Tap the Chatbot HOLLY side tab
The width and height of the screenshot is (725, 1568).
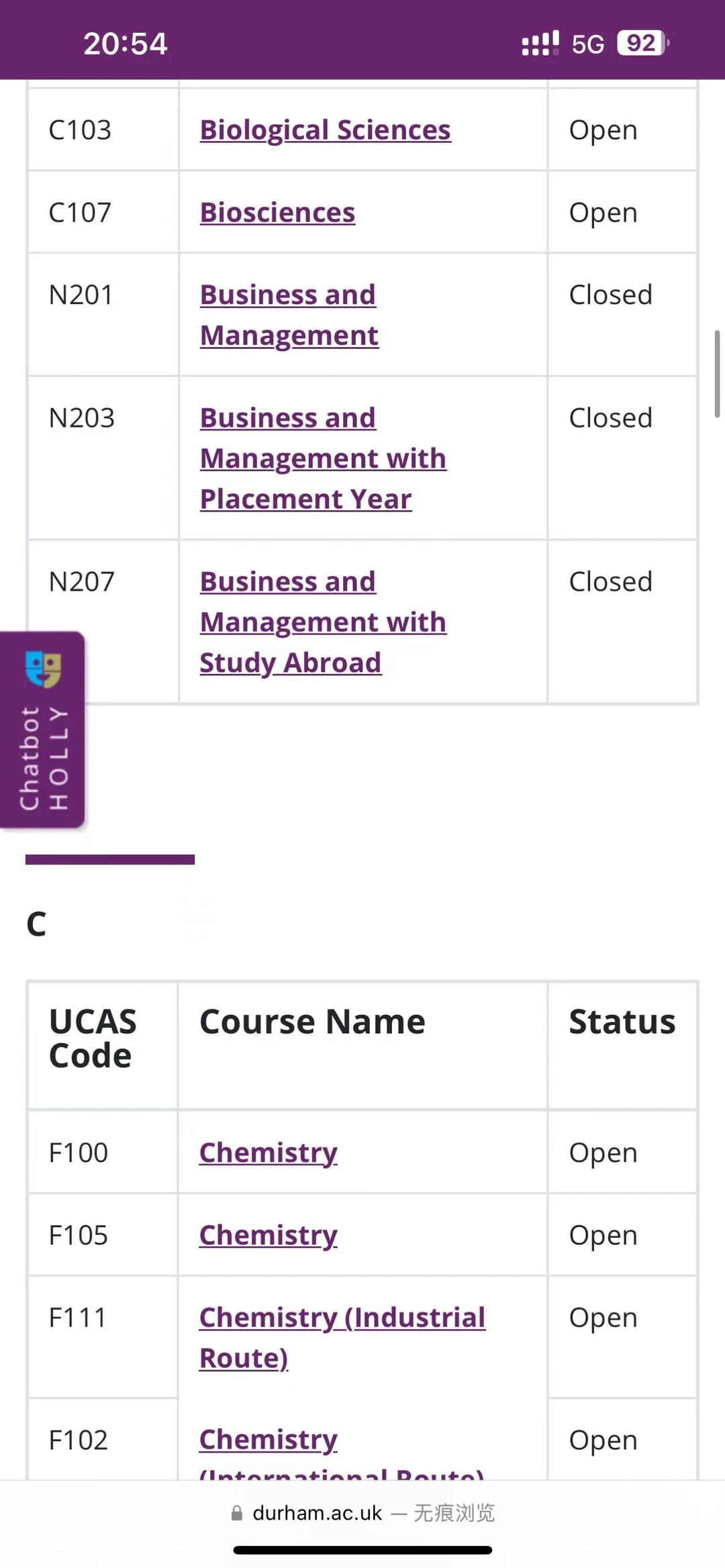point(42,730)
